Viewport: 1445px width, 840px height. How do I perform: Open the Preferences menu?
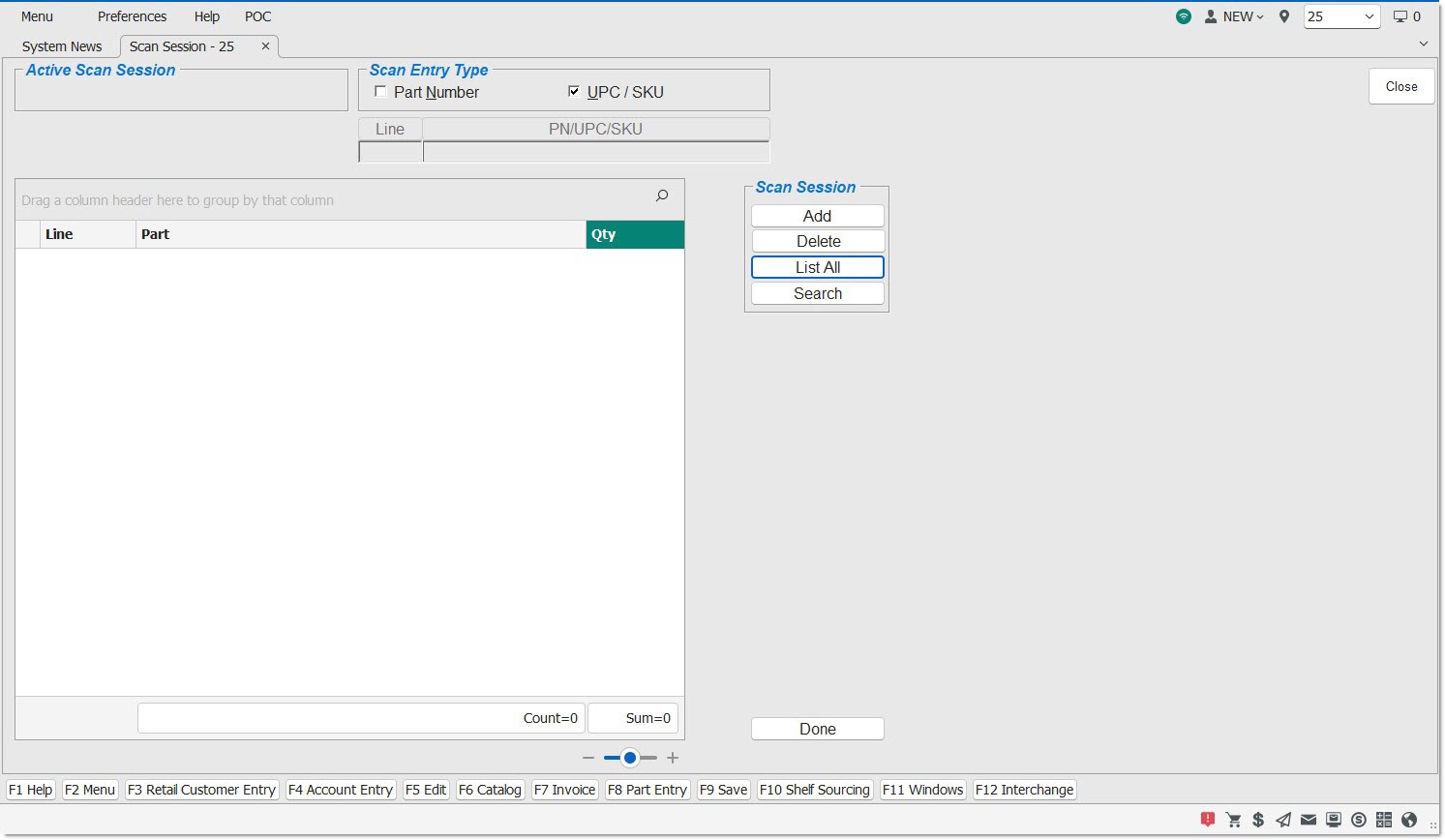point(132,16)
